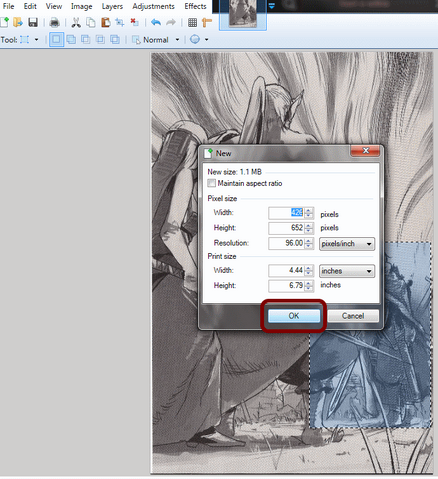The image size is (438, 479).
Task: Click the print Width field showing 4.44
Action: pyautogui.click(x=286, y=270)
